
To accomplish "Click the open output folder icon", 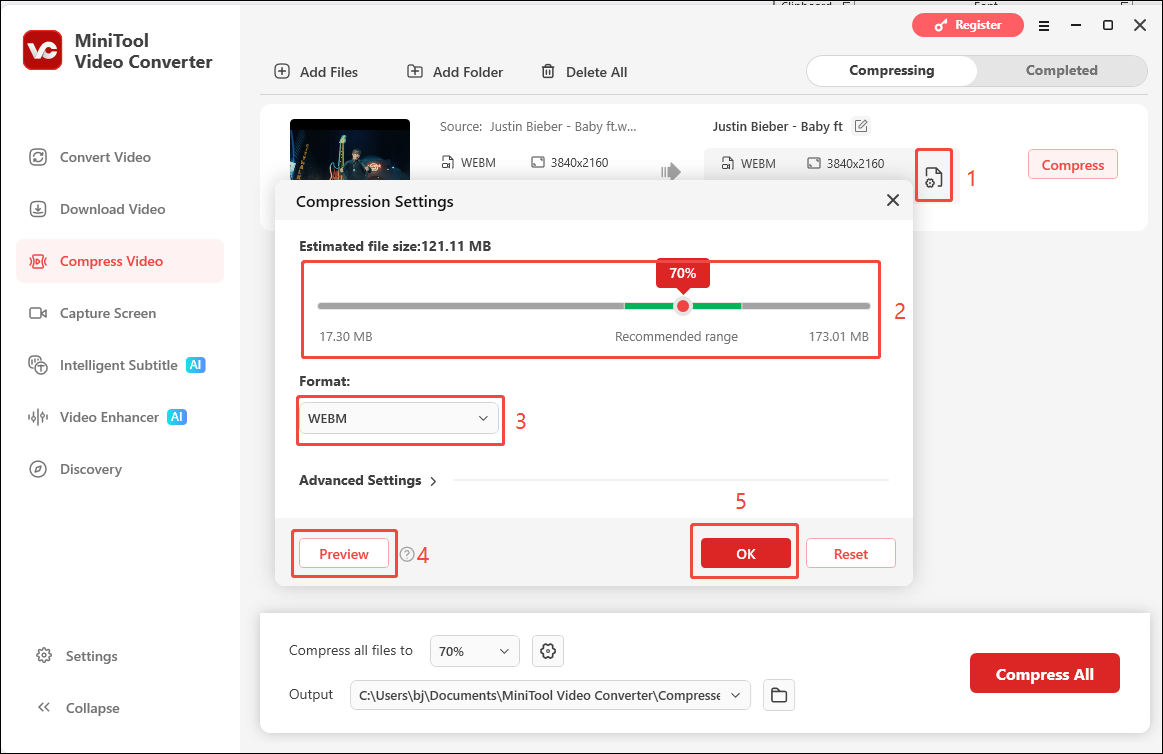I will click(779, 695).
